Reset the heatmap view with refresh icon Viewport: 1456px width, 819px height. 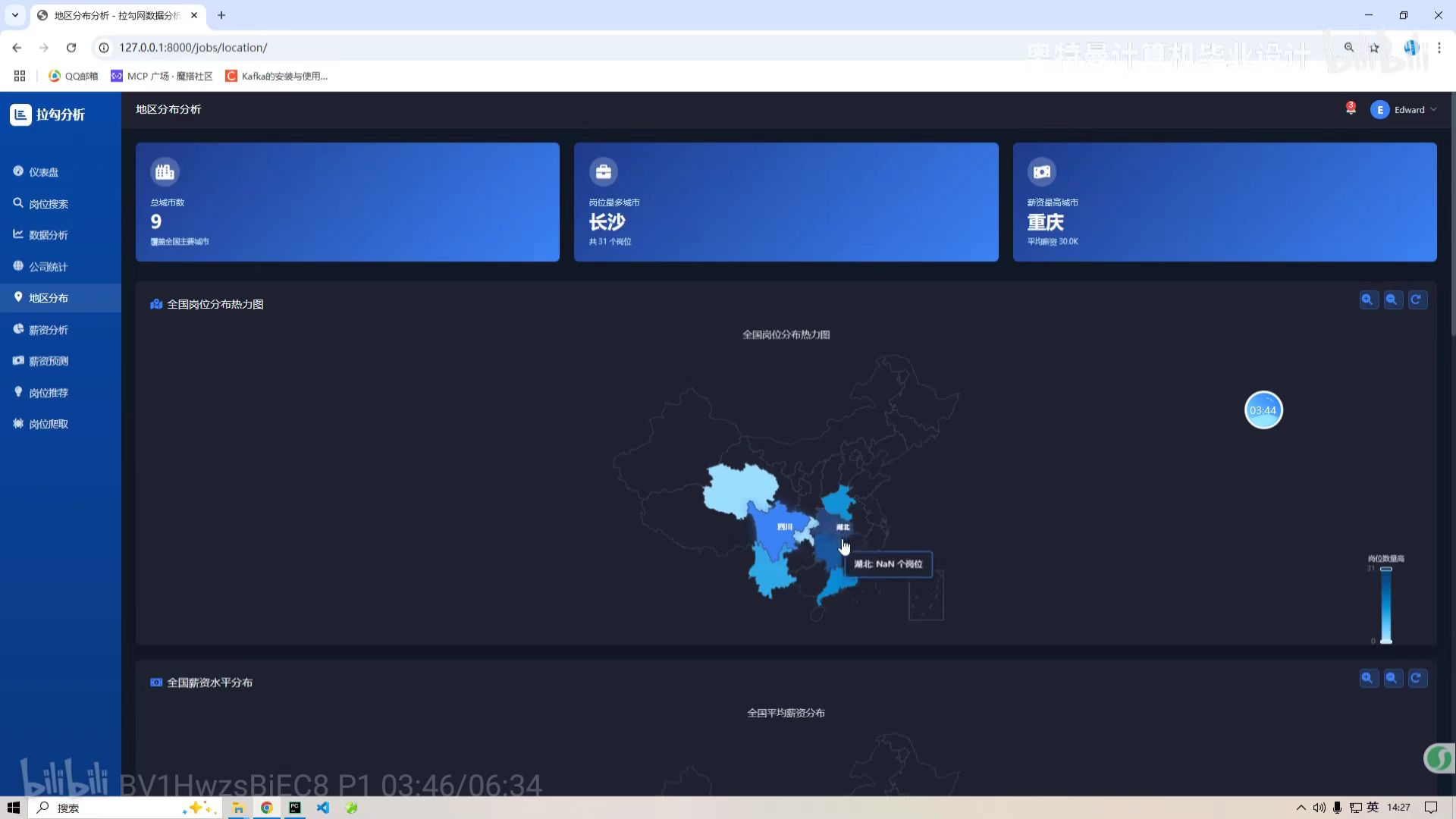pos(1417,300)
